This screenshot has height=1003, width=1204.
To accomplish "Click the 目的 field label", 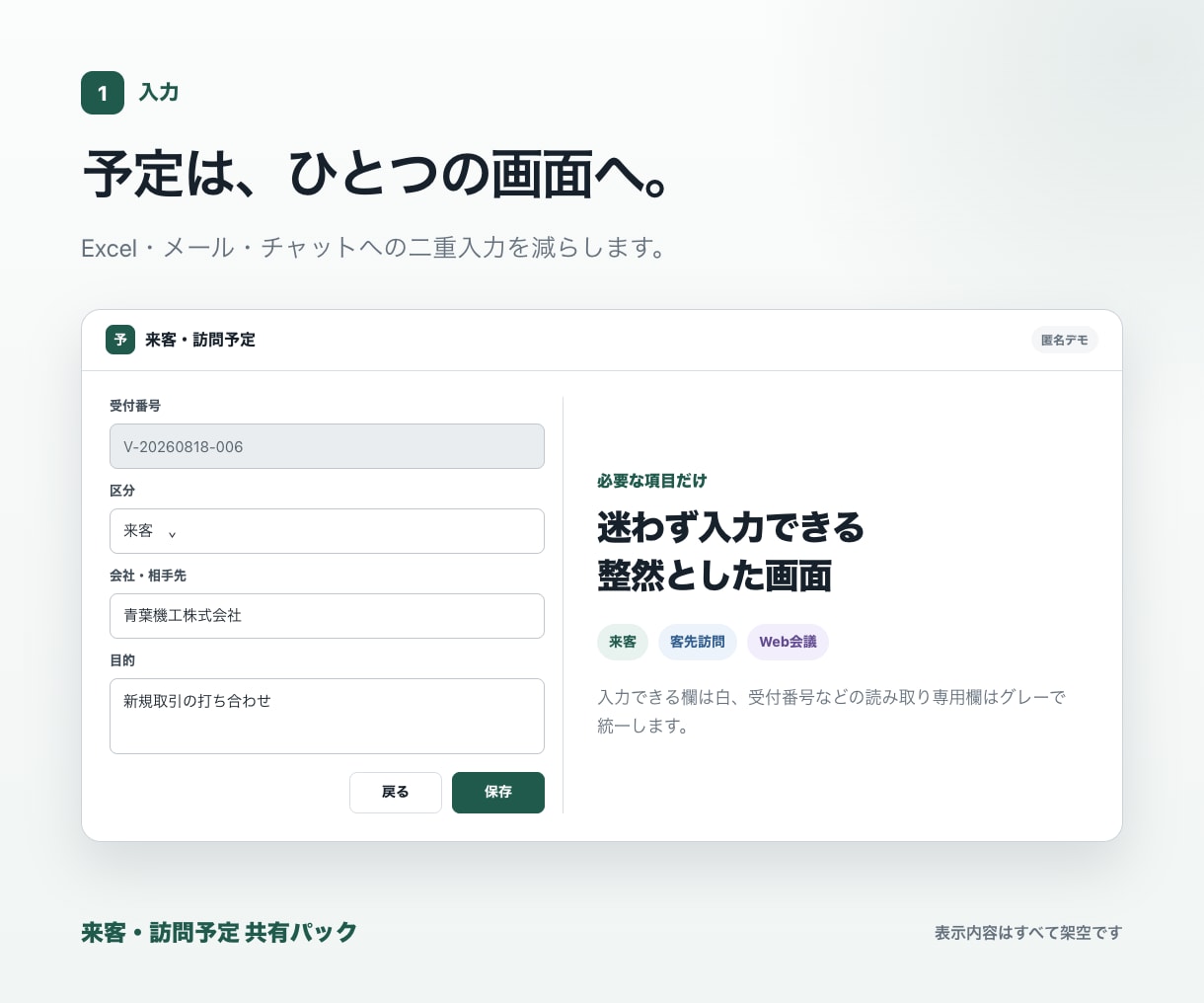I will tap(122, 660).
